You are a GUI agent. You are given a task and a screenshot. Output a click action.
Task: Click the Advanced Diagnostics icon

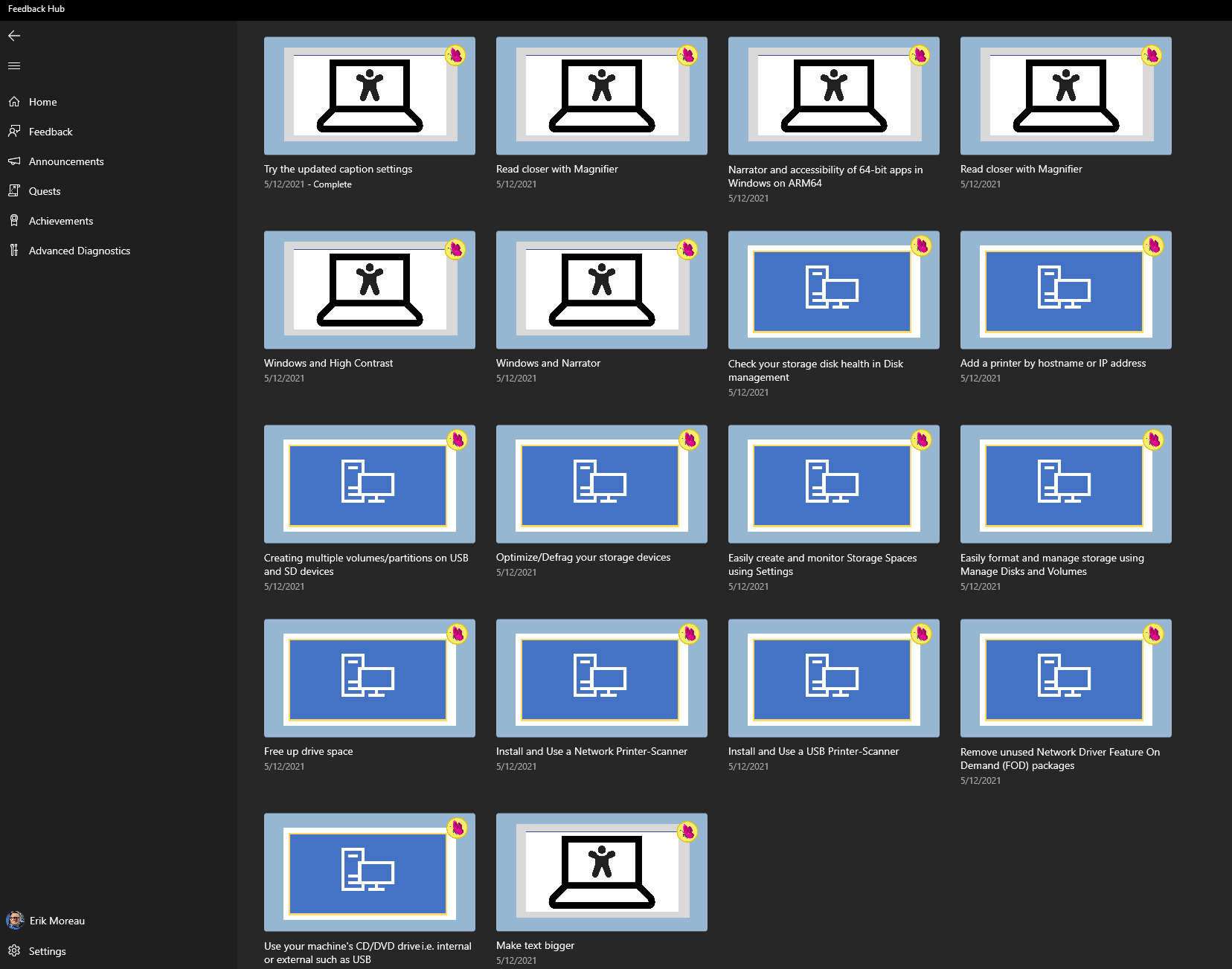tap(14, 251)
